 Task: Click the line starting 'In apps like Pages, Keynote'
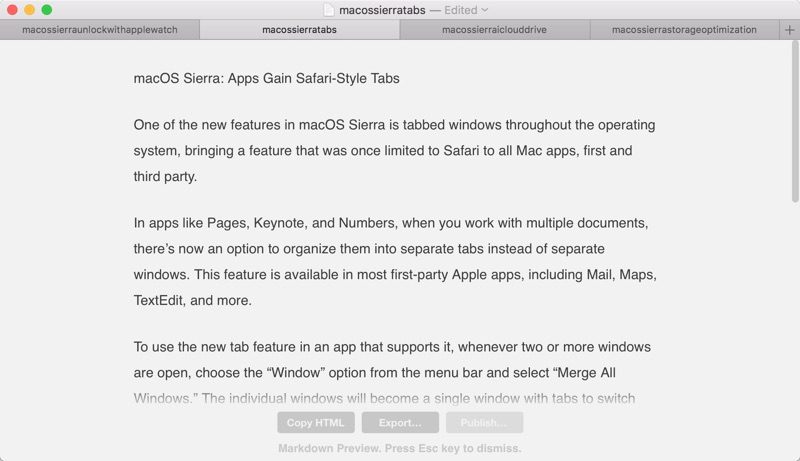tap(391, 223)
